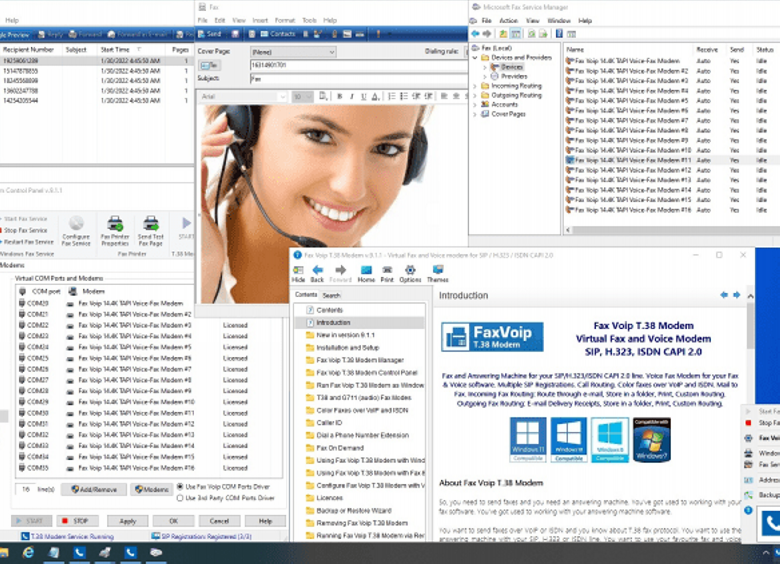This screenshot has height=564, width=780.
Task: Click the Receive column header
Action: [x=707, y=50]
